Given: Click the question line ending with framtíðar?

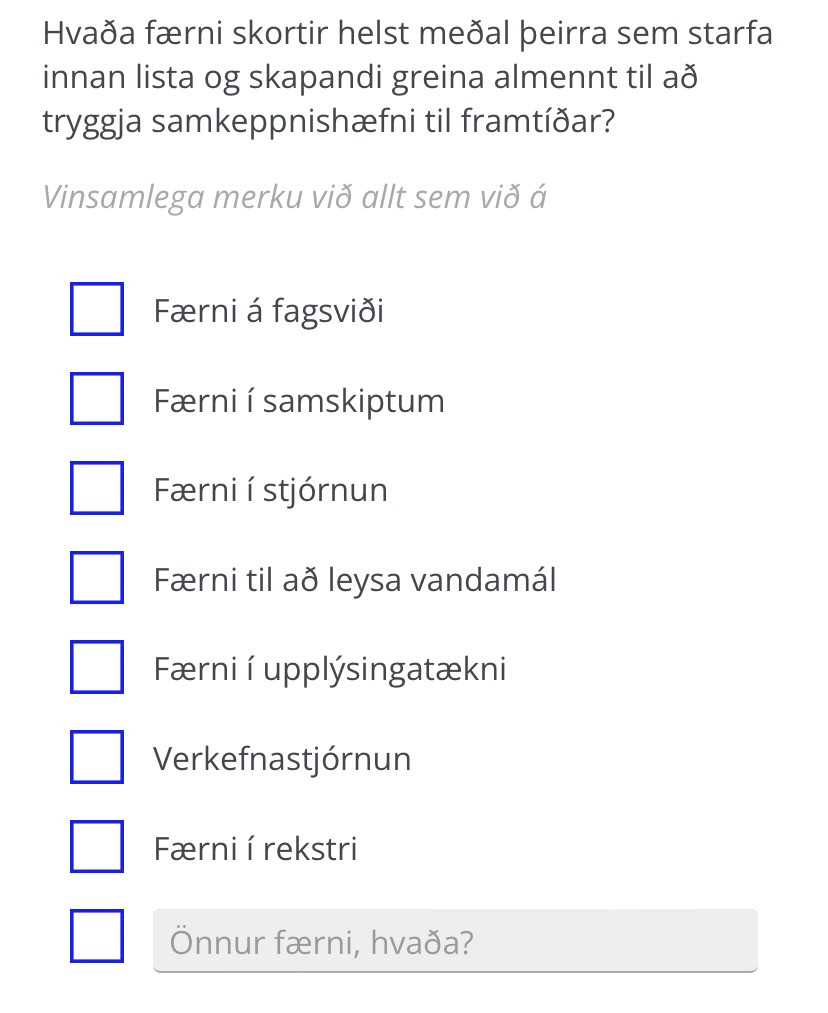Looking at the screenshot, I should click(x=329, y=121).
